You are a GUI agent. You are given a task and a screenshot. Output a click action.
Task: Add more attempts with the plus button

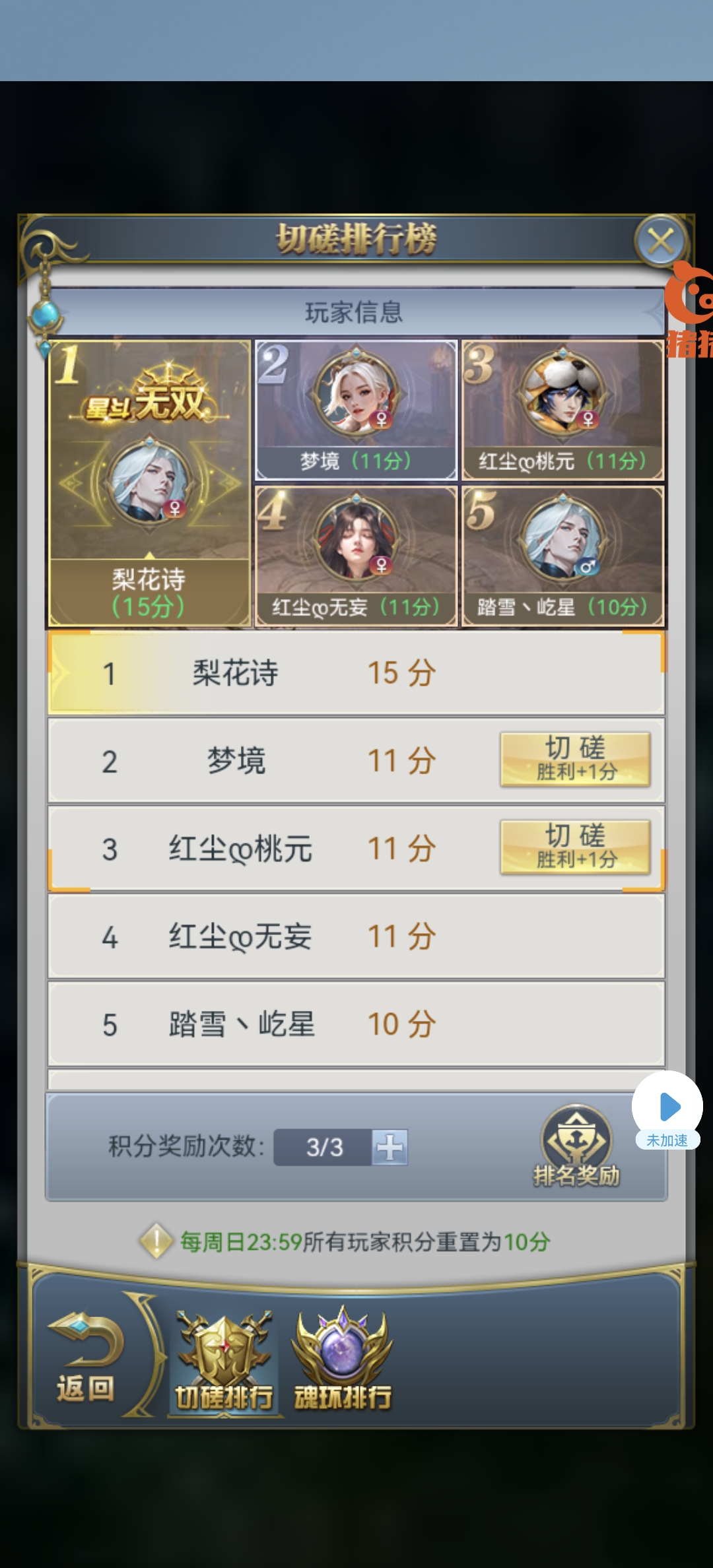pos(390,1147)
